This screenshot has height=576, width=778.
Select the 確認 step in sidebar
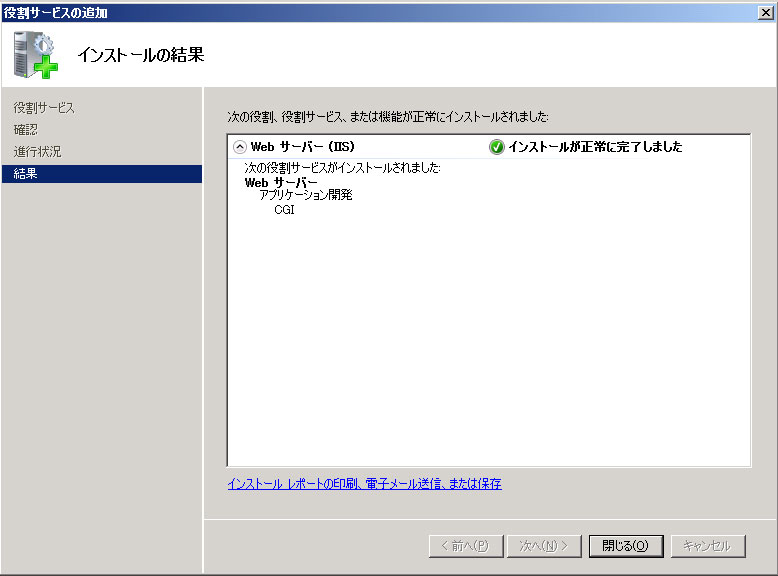coord(26,129)
